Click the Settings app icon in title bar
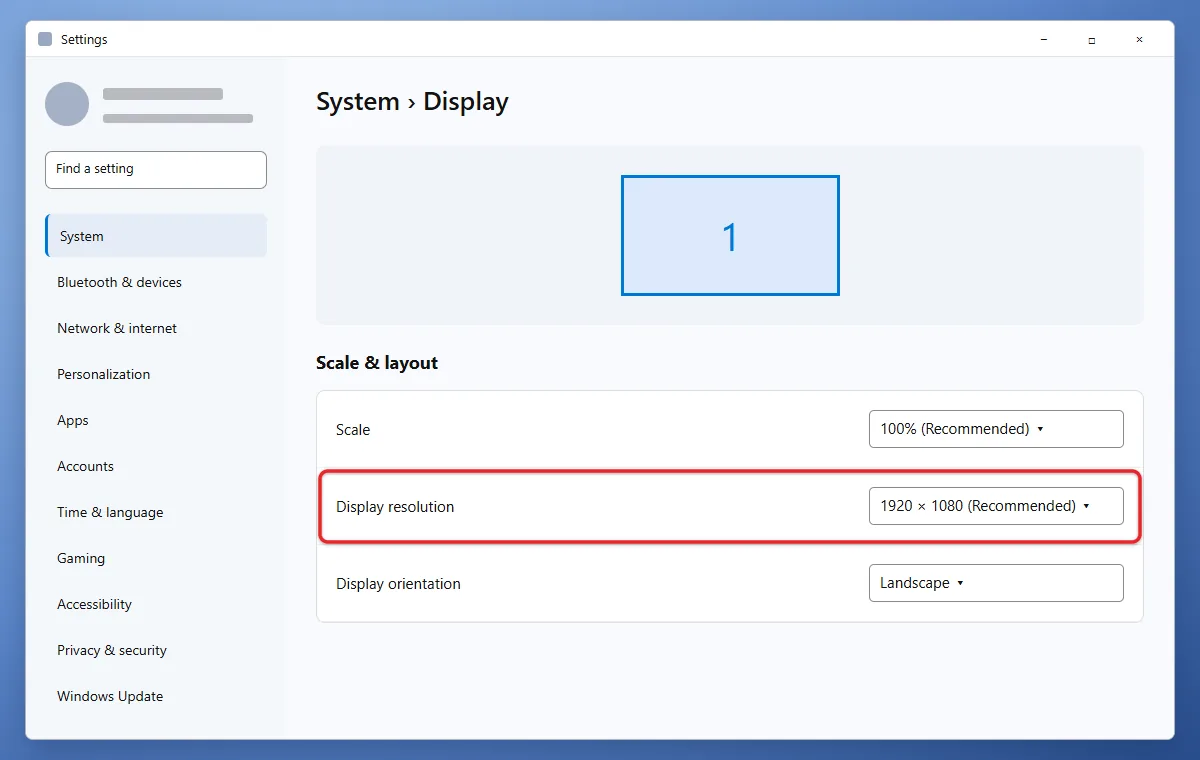1200x760 pixels. click(45, 39)
